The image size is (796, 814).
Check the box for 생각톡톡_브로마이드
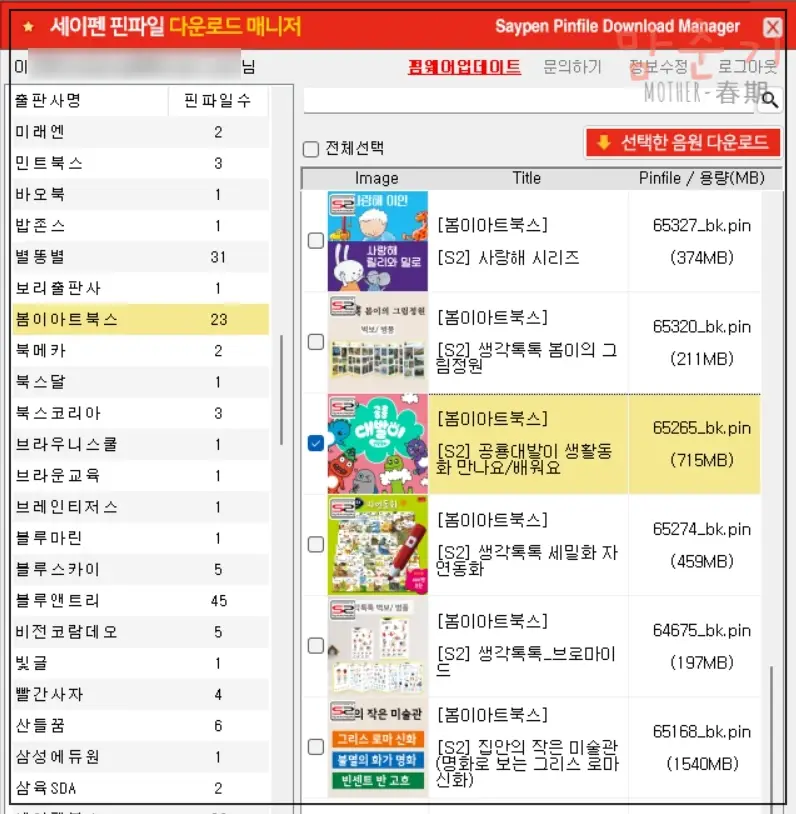(316, 646)
